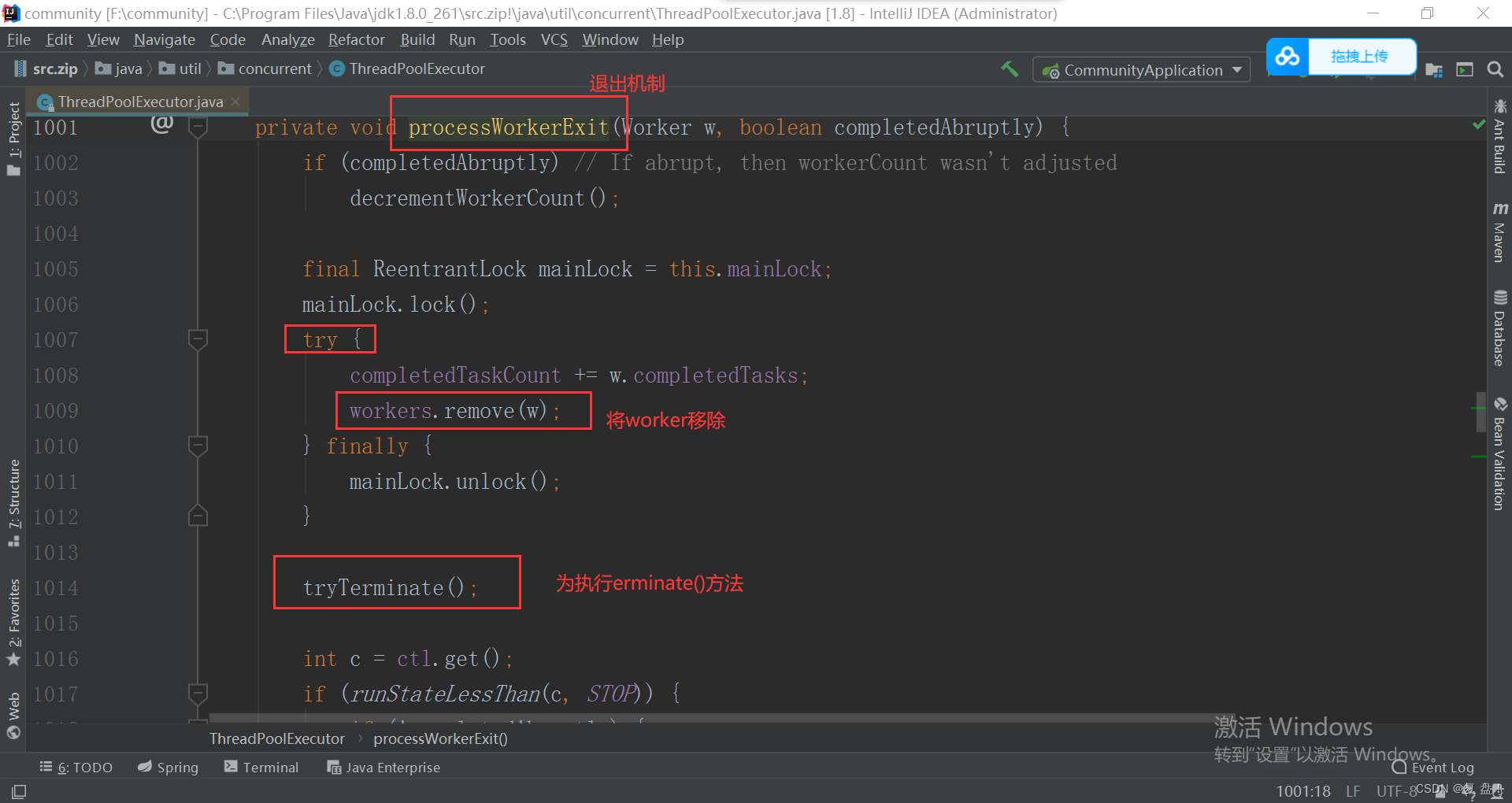Click the ThreadPoolExecutor class icon in breadcrumb
The height and width of the screenshot is (803, 1512).
coord(337,69)
